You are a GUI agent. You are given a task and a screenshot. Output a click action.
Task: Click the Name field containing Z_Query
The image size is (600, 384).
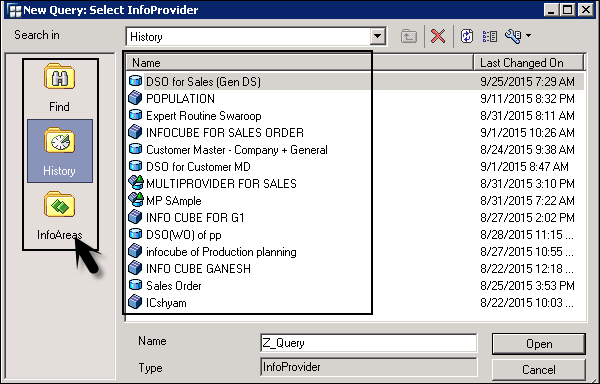[368, 343]
